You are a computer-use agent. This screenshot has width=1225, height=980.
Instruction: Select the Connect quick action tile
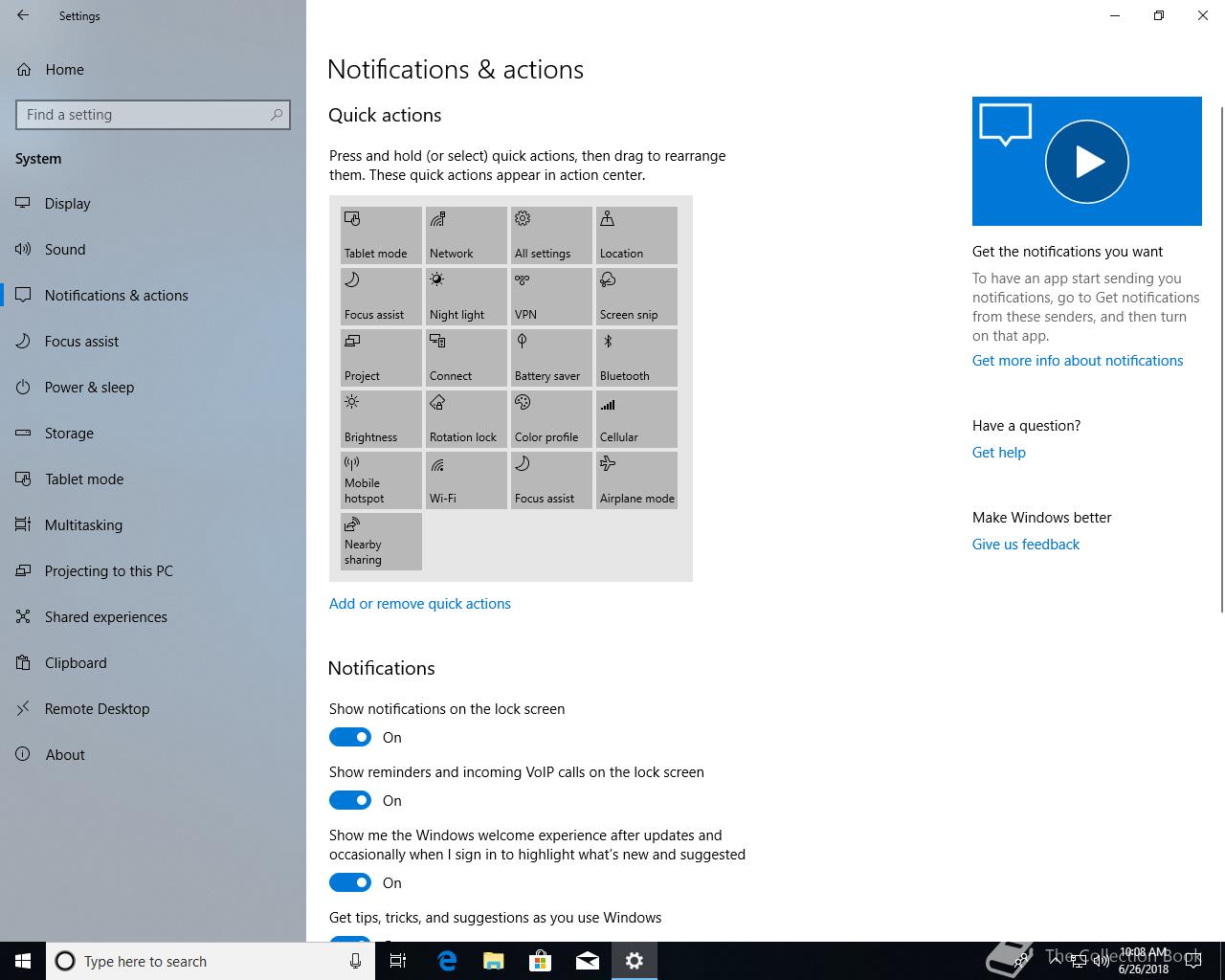pyautogui.click(x=466, y=358)
